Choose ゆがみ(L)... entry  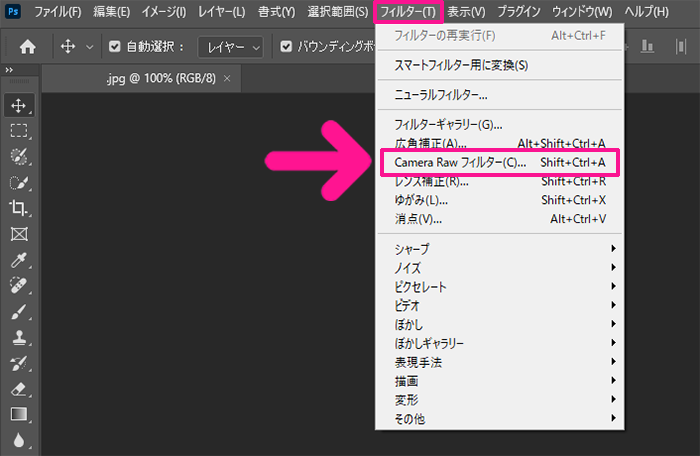tap(500, 200)
